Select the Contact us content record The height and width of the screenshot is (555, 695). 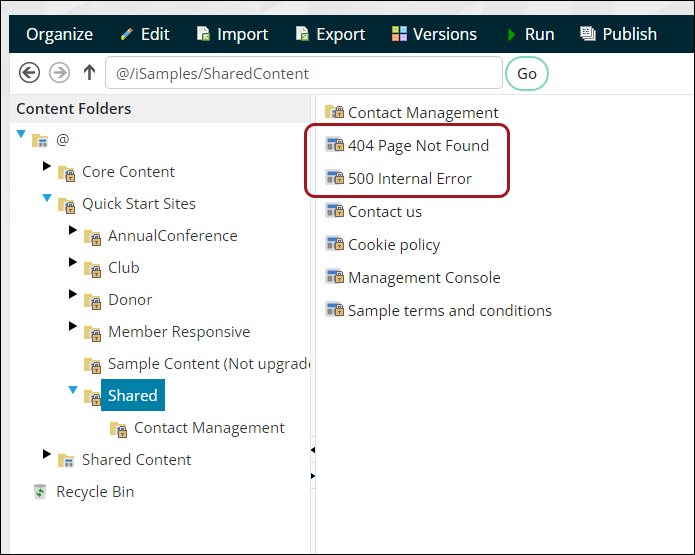[x=385, y=211]
